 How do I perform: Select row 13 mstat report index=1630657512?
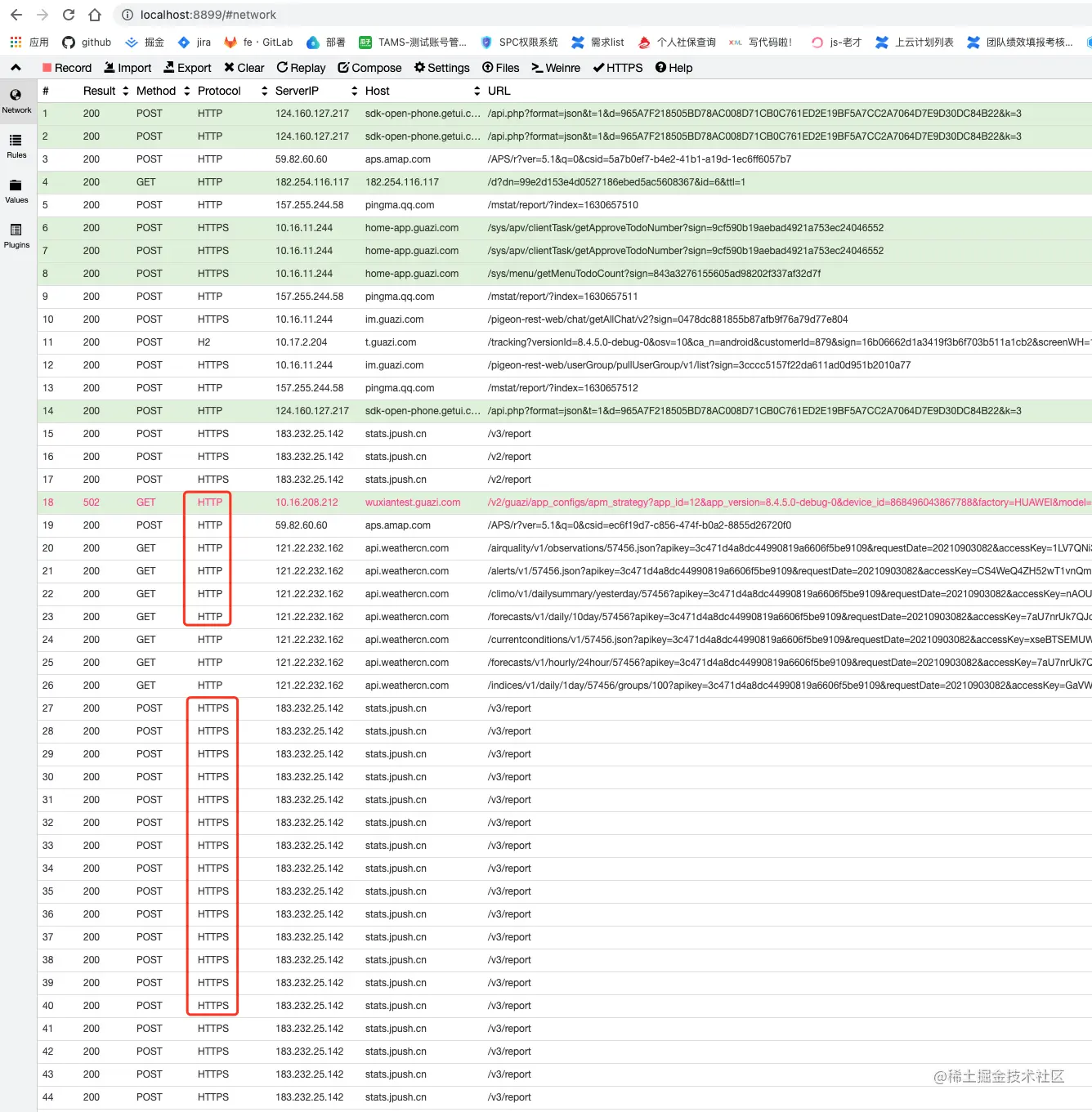pos(564,388)
